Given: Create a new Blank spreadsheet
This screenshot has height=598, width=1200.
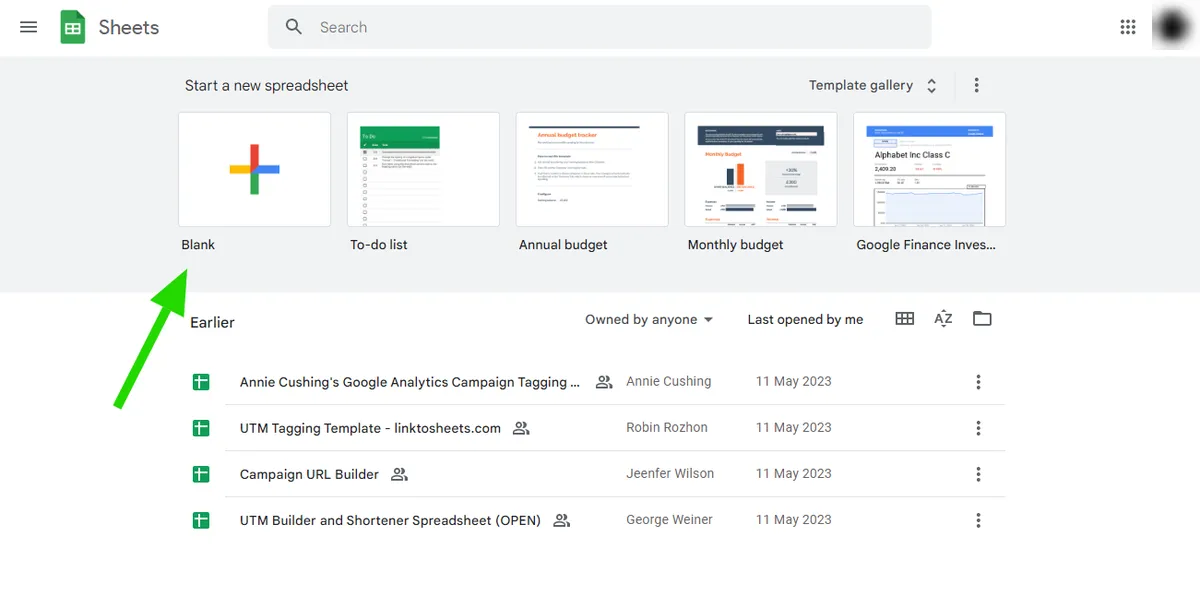Looking at the screenshot, I should [x=254, y=170].
